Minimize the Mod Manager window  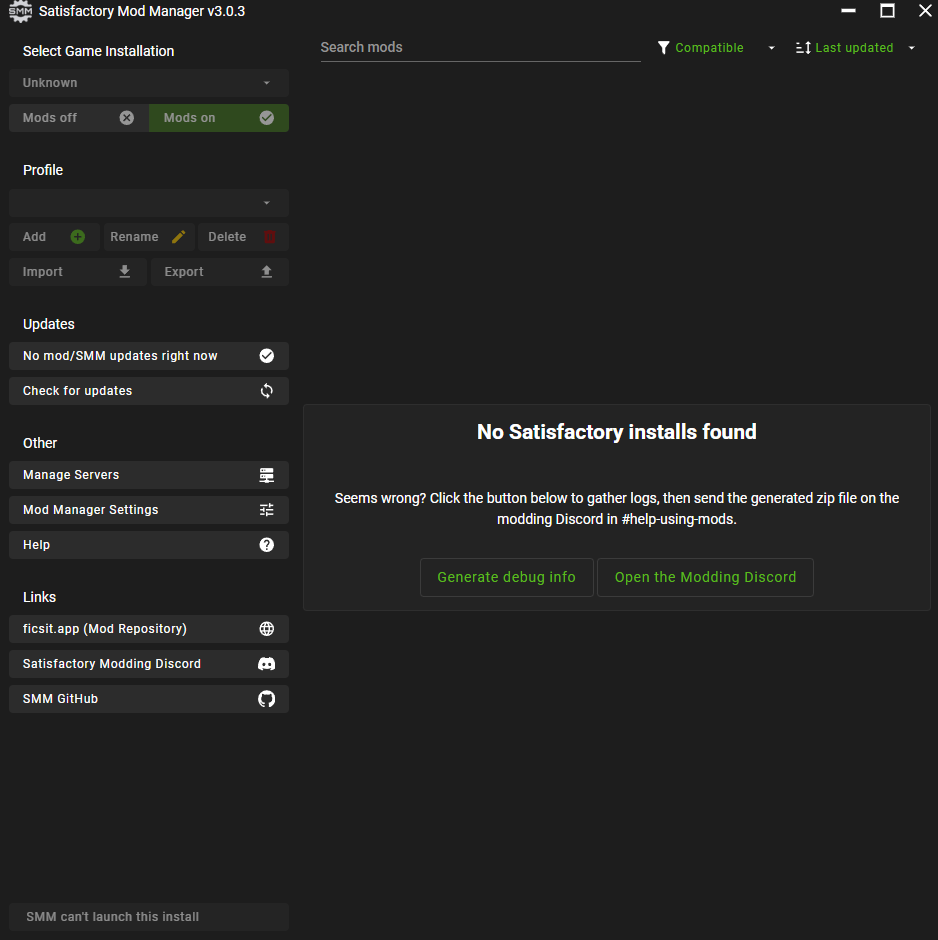pyautogui.click(x=848, y=11)
